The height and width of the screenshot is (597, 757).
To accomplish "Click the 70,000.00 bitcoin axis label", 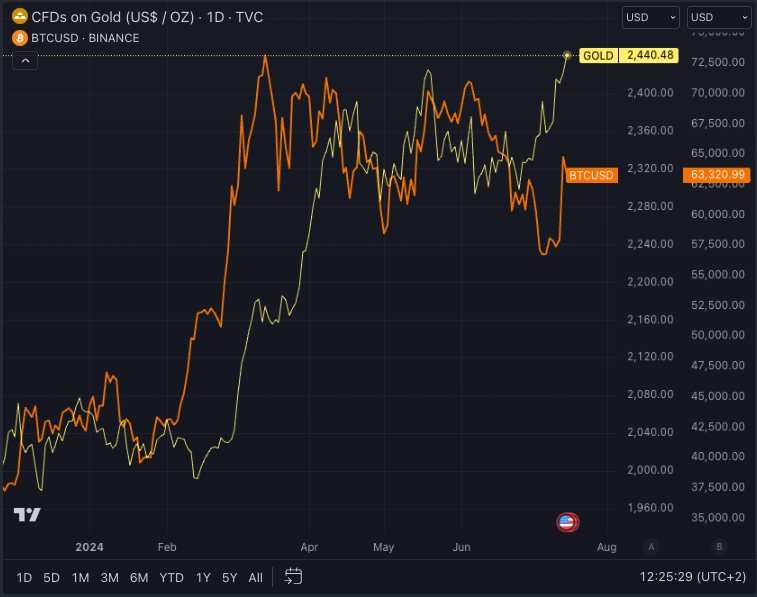I will coord(717,93).
